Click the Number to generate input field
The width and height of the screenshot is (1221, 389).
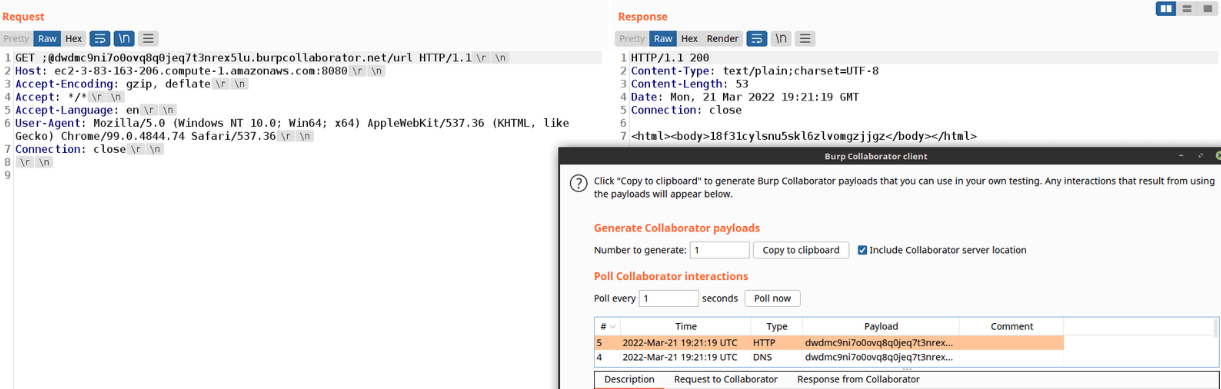coord(719,250)
